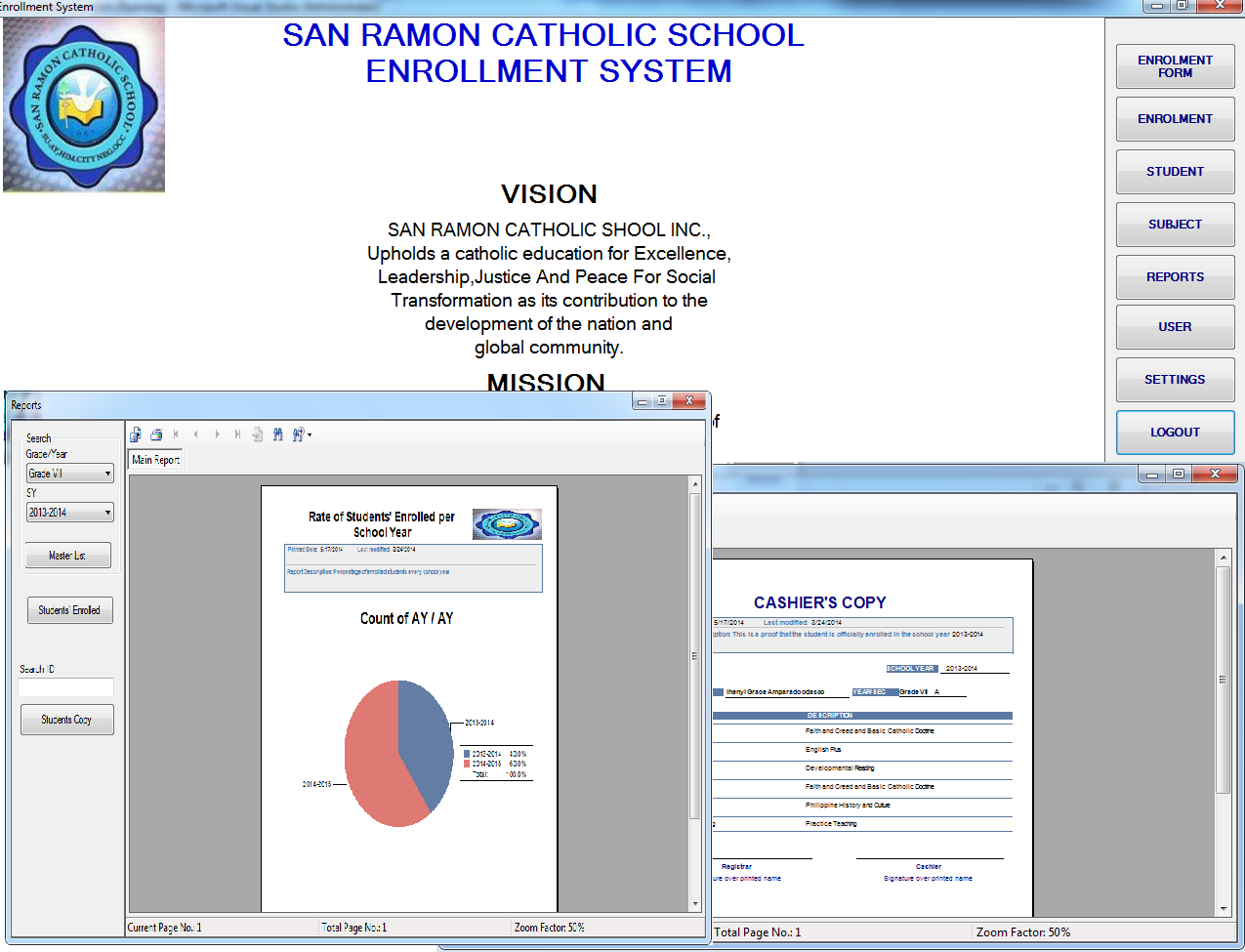Go to previous page in report viewer
The width and height of the screenshot is (1245, 952).
[x=196, y=435]
